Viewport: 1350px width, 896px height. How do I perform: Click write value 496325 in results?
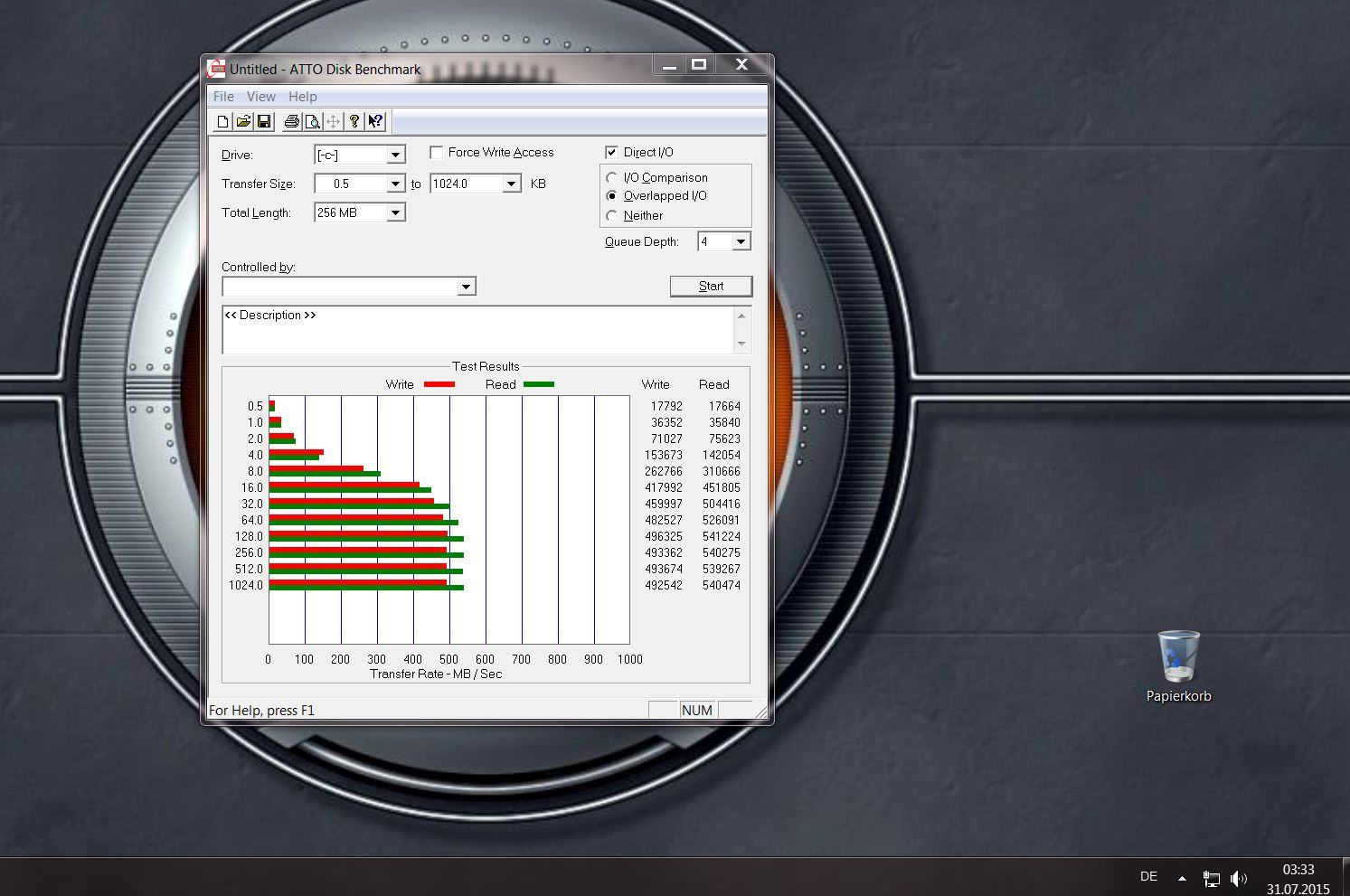665,536
